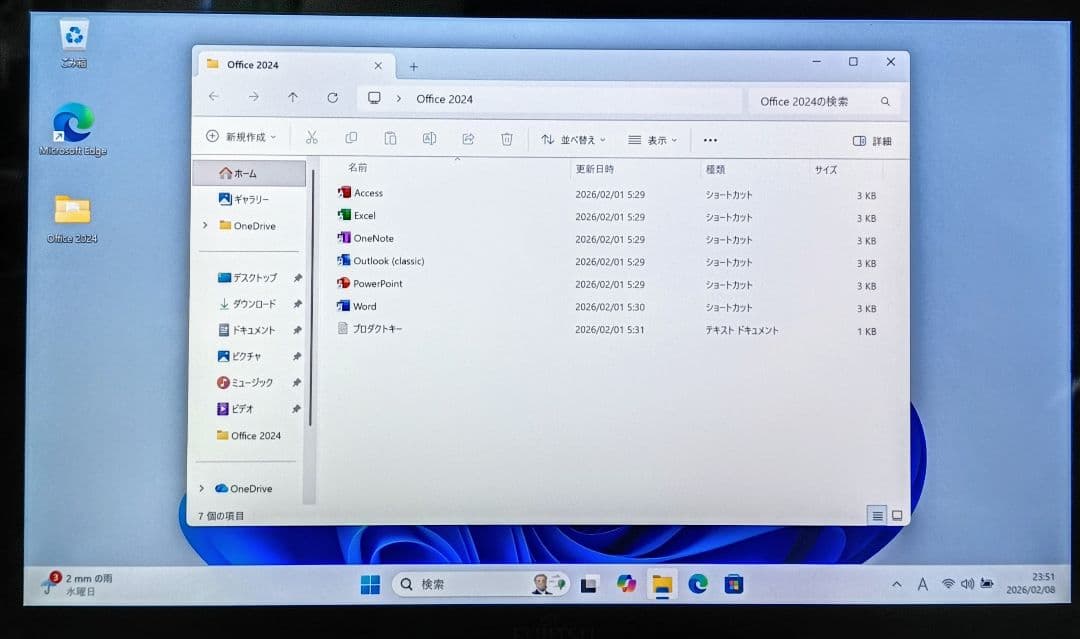Image resolution: width=1080 pixels, height=639 pixels.
Task: Click inside the Office 2024 search box
Action: pyautogui.click(x=820, y=100)
